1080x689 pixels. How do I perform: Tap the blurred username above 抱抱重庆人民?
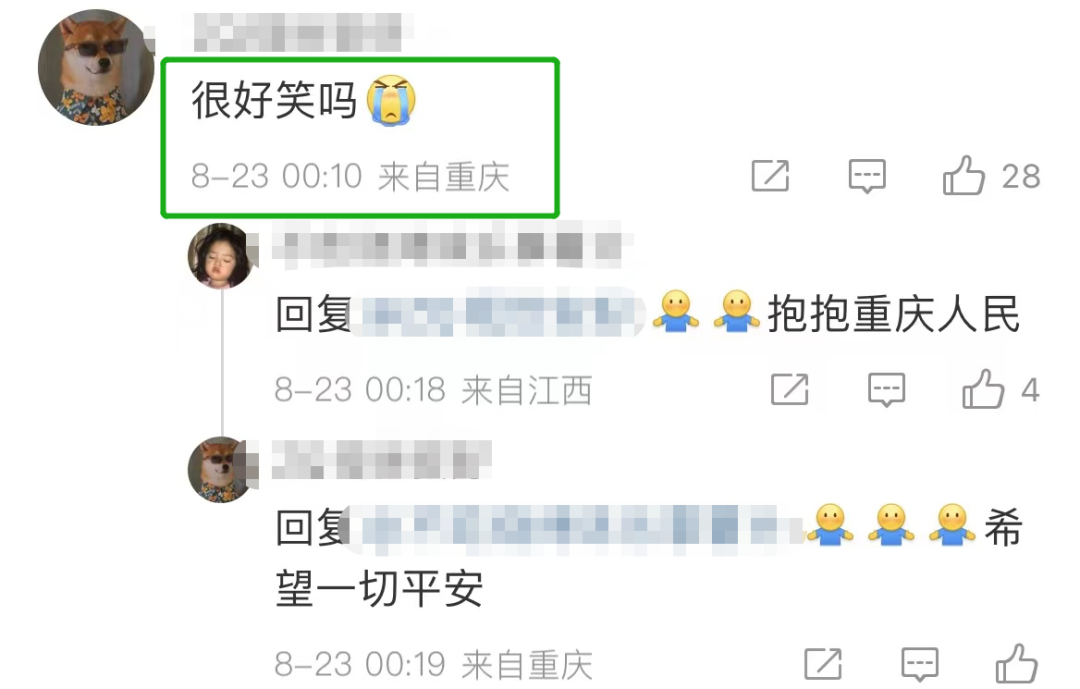(447, 245)
